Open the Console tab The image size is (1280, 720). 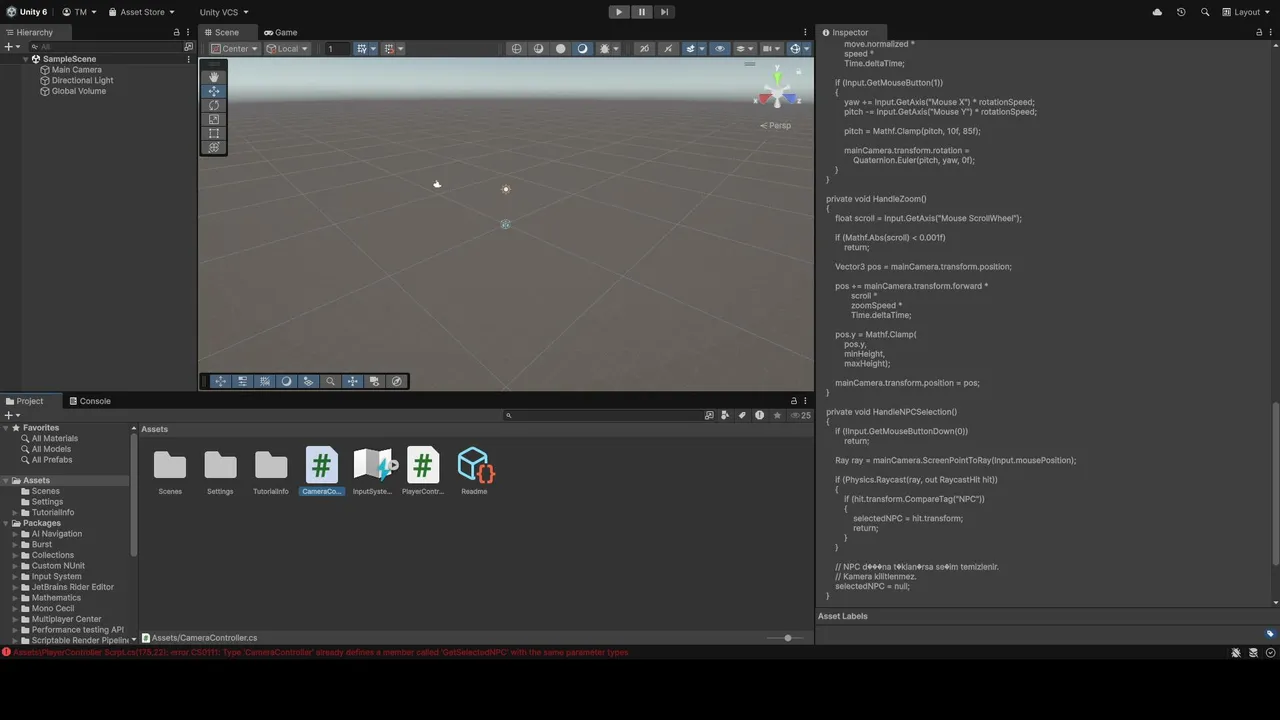[89, 401]
